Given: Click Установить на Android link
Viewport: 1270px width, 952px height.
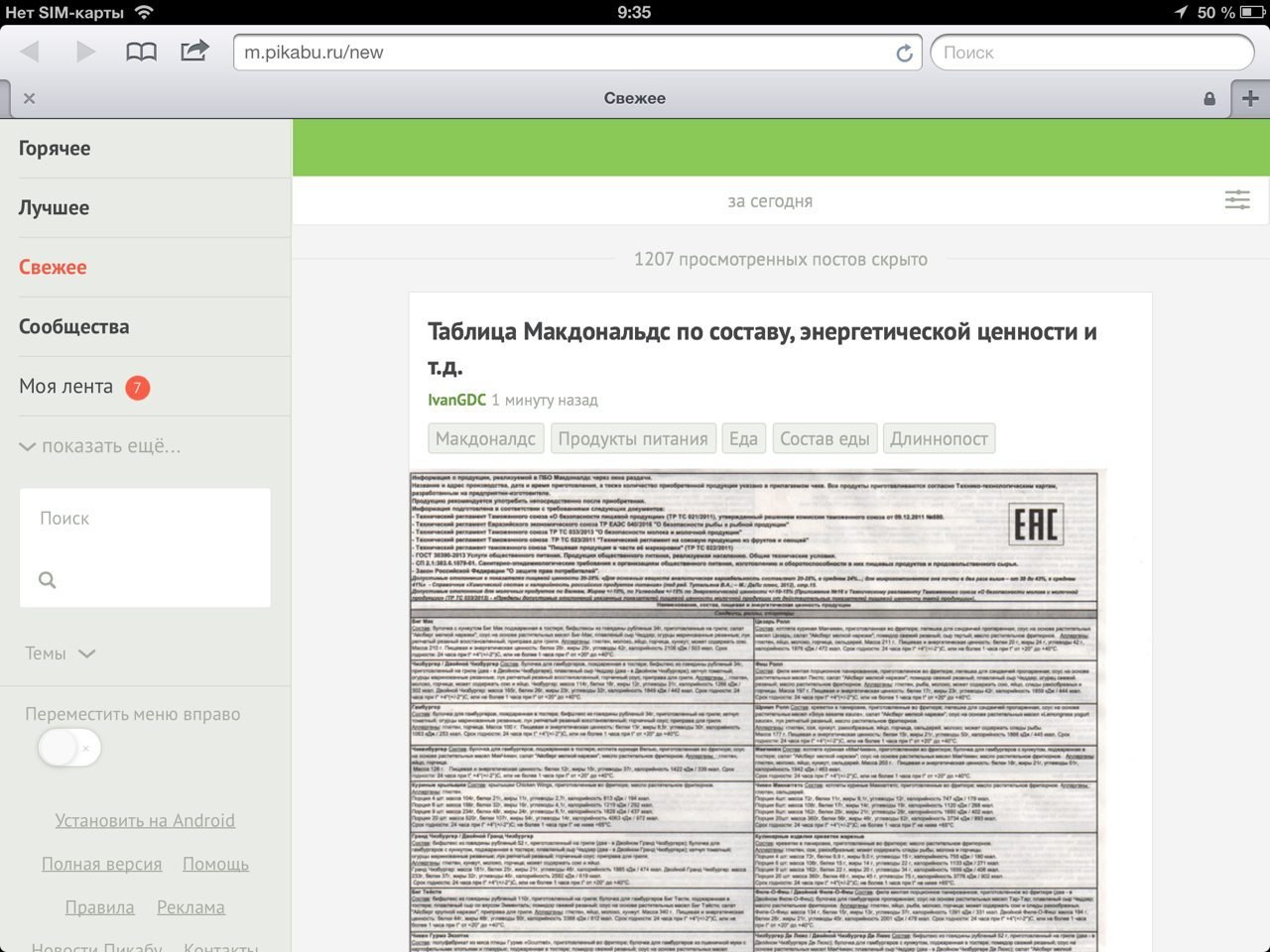Looking at the screenshot, I should point(145,821).
